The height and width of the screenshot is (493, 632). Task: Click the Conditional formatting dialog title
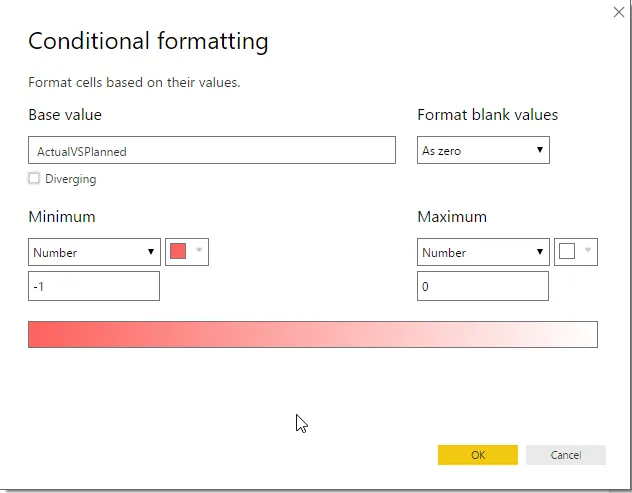click(148, 41)
